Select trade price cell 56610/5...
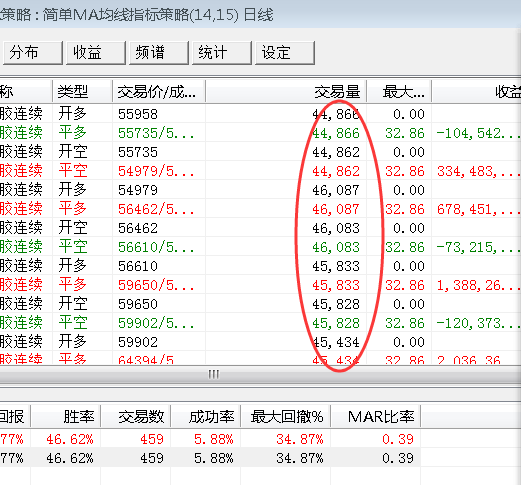 click(x=156, y=247)
